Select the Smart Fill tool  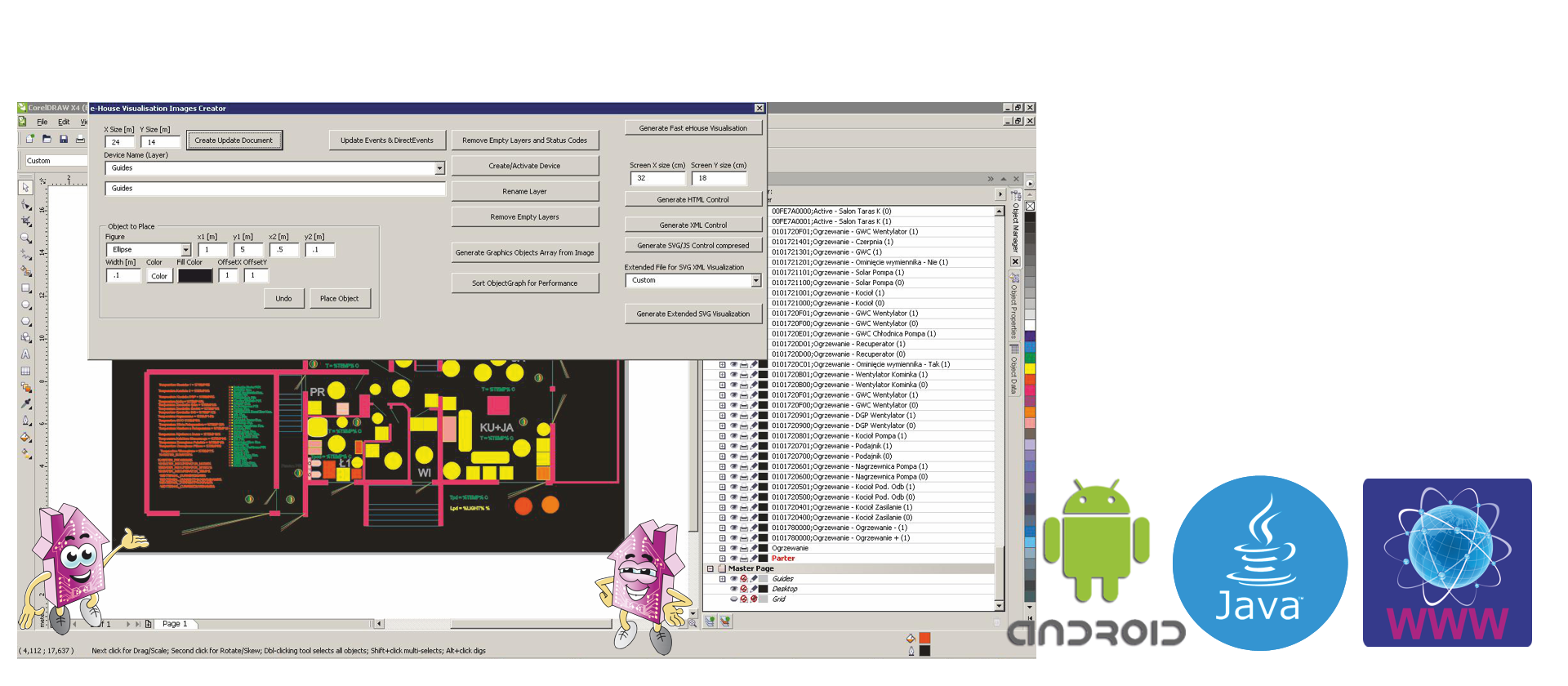(25, 271)
